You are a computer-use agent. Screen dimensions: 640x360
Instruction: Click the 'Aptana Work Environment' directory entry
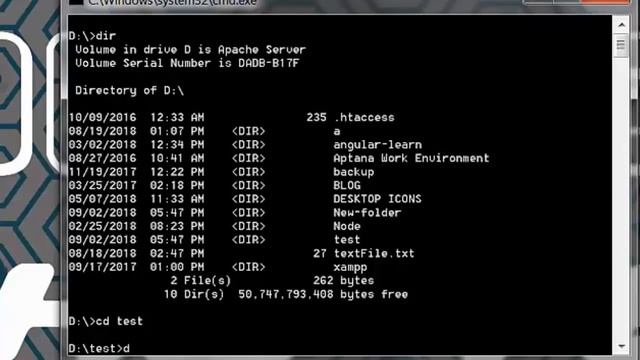click(411, 158)
